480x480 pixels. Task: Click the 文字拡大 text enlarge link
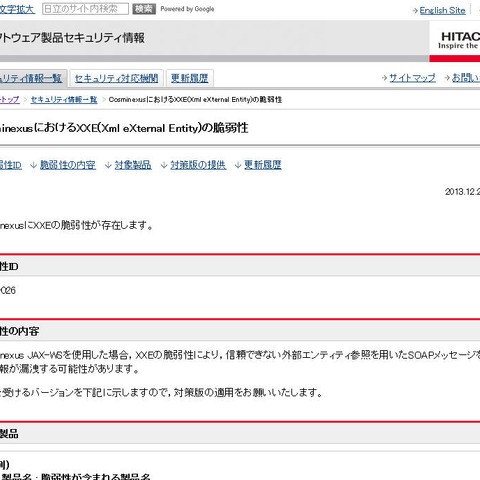point(17,9)
